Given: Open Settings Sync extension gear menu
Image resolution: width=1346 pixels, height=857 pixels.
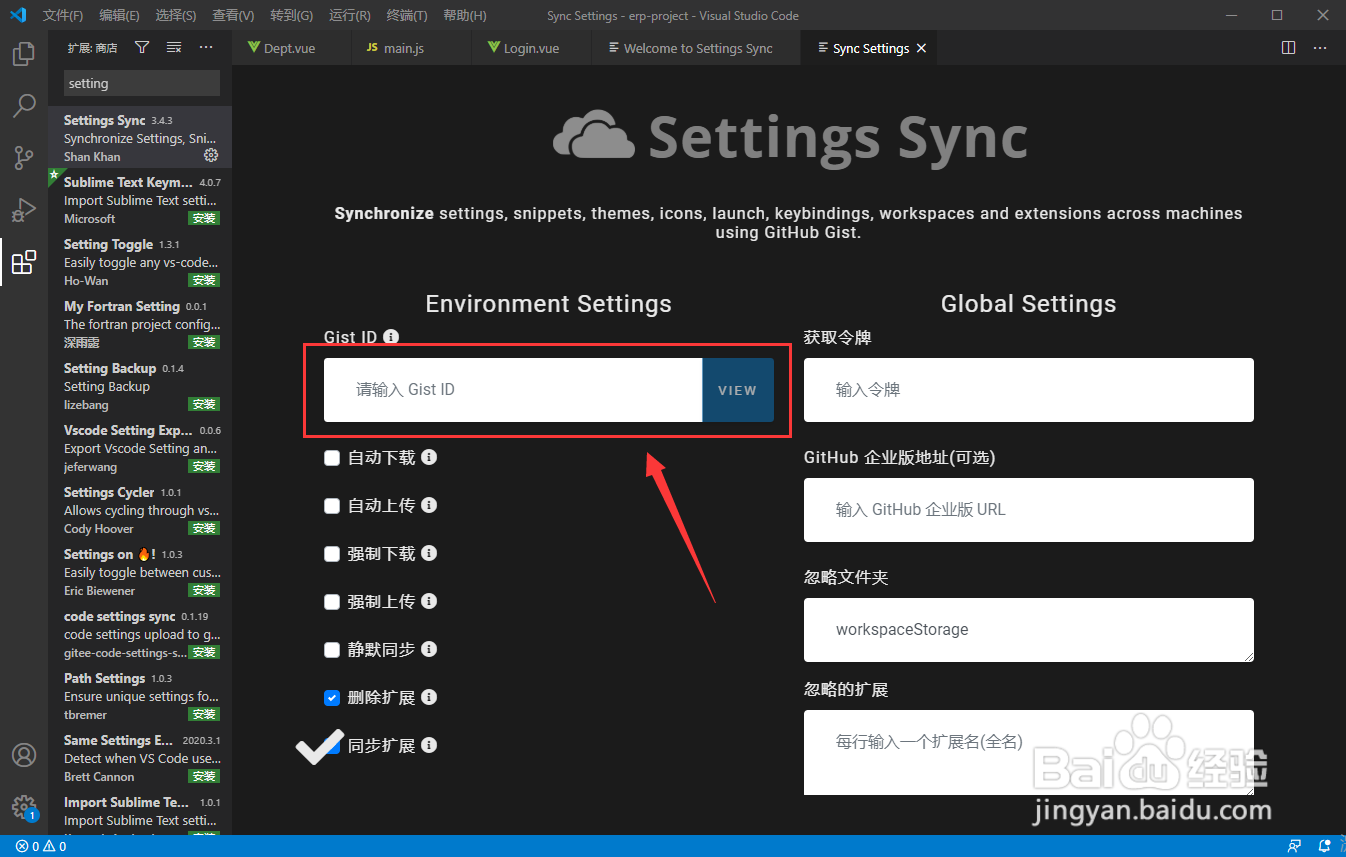Looking at the screenshot, I should coord(211,156).
